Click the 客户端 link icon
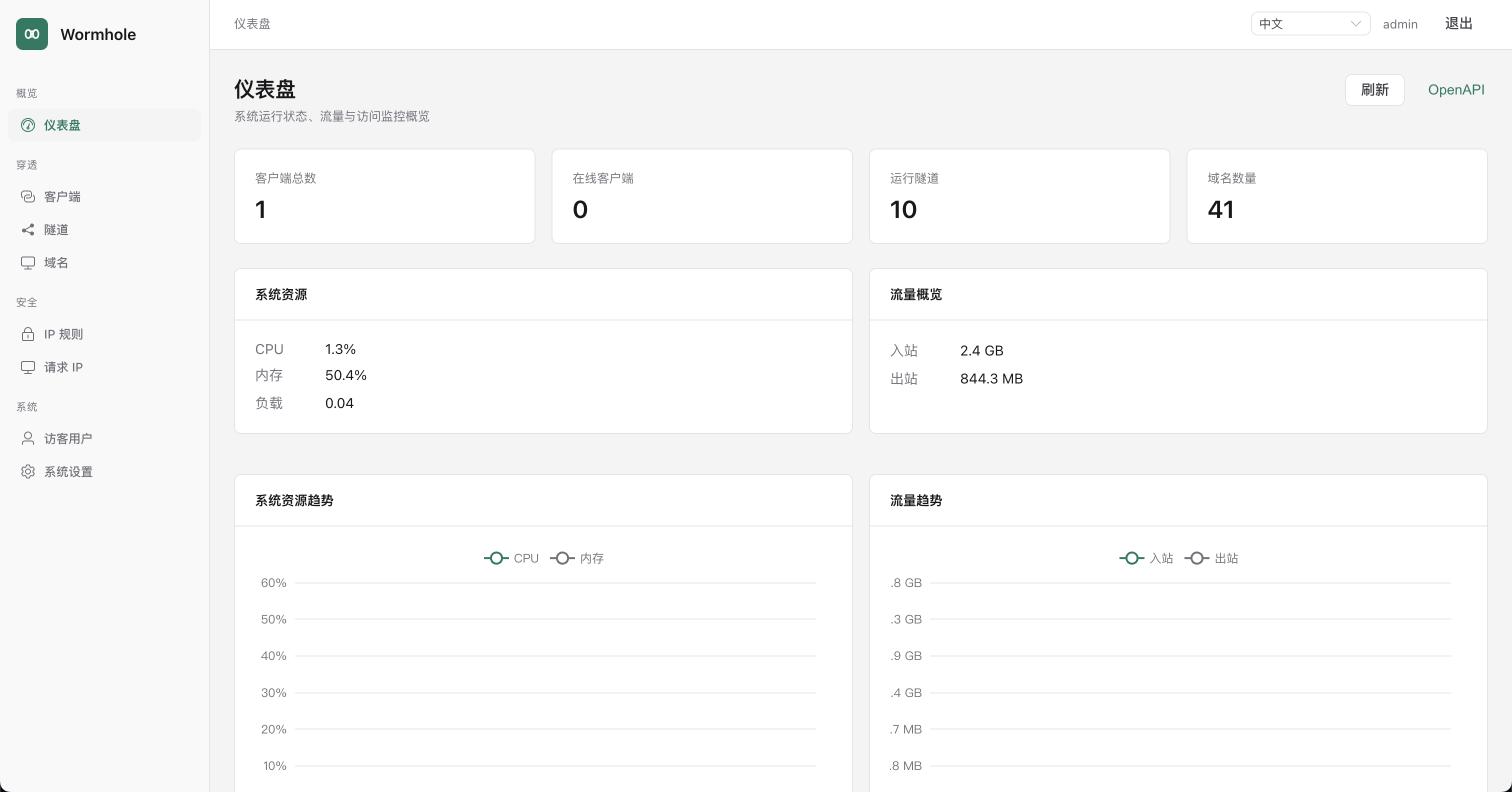The height and width of the screenshot is (792, 1512). (27, 196)
